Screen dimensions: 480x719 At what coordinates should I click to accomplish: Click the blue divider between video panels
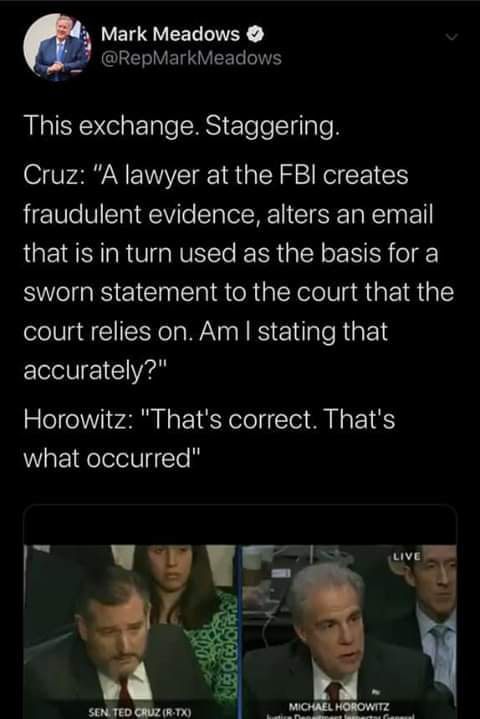point(239,631)
